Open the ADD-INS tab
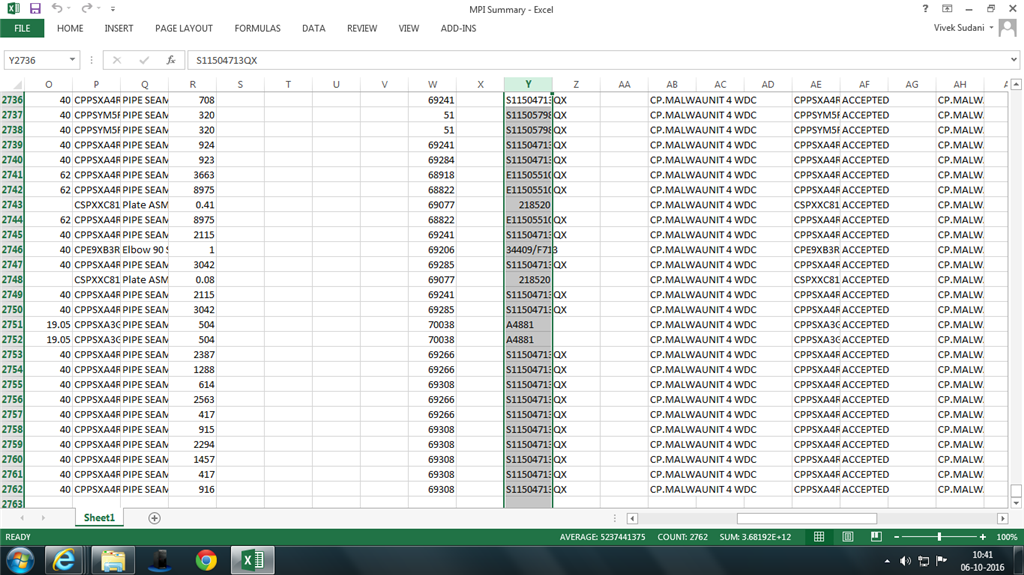1024x575 pixels. (458, 28)
